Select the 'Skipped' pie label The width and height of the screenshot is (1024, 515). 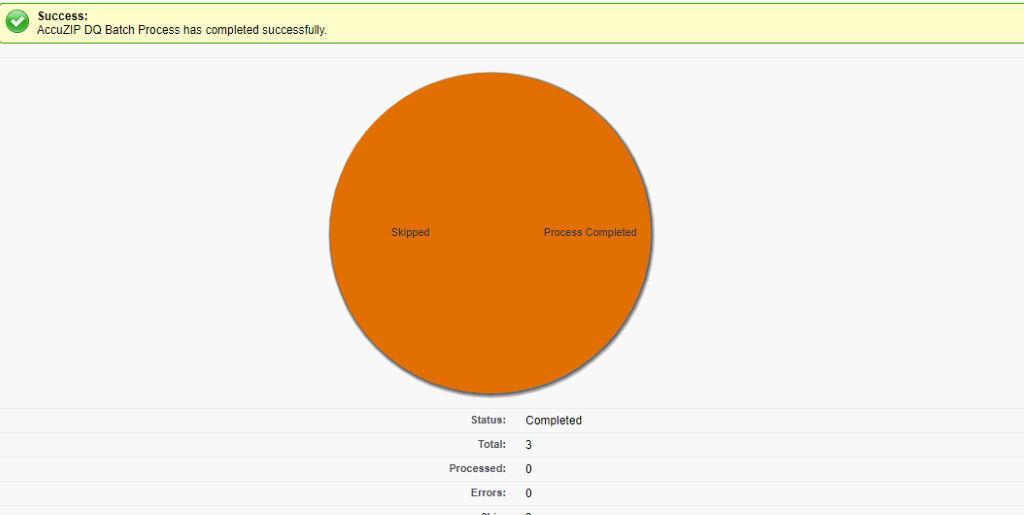410,232
